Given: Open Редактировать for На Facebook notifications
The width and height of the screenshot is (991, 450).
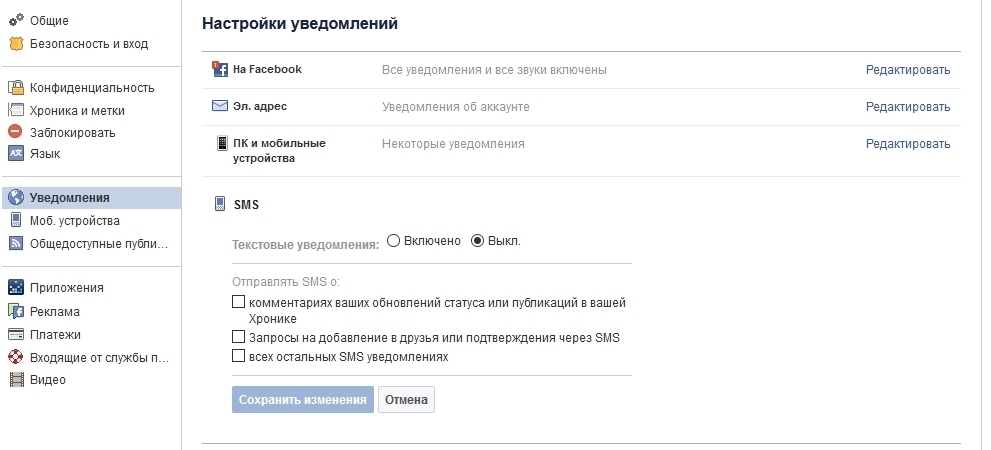Looking at the screenshot, I should (907, 70).
